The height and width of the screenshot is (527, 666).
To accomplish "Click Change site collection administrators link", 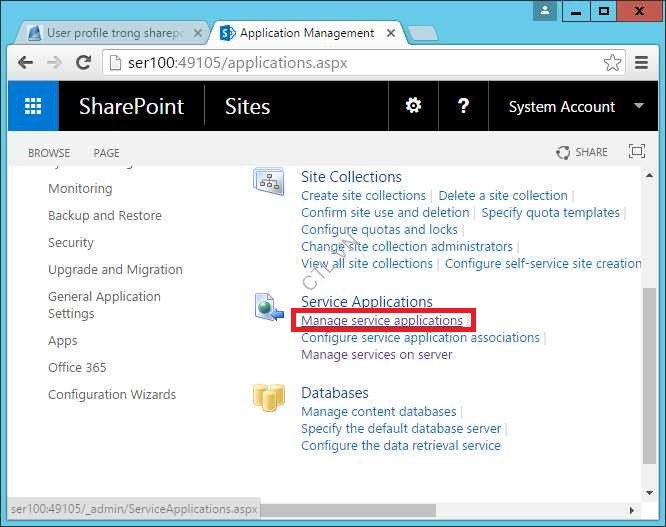I will pyautogui.click(x=407, y=247).
